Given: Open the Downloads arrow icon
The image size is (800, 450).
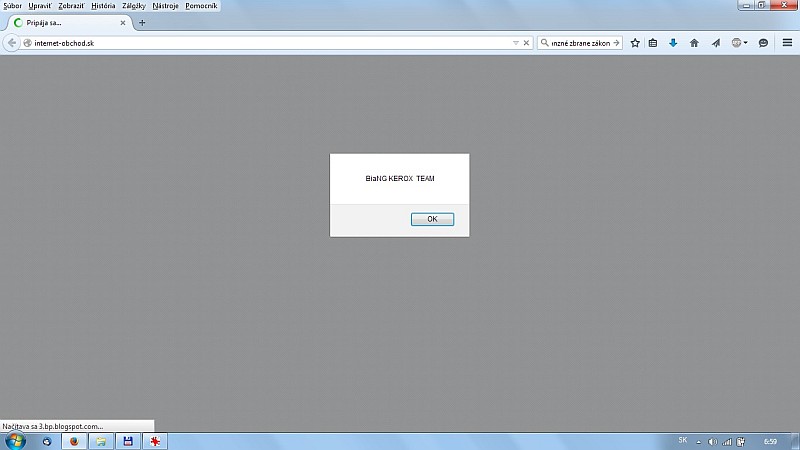Looking at the screenshot, I should pos(673,43).
